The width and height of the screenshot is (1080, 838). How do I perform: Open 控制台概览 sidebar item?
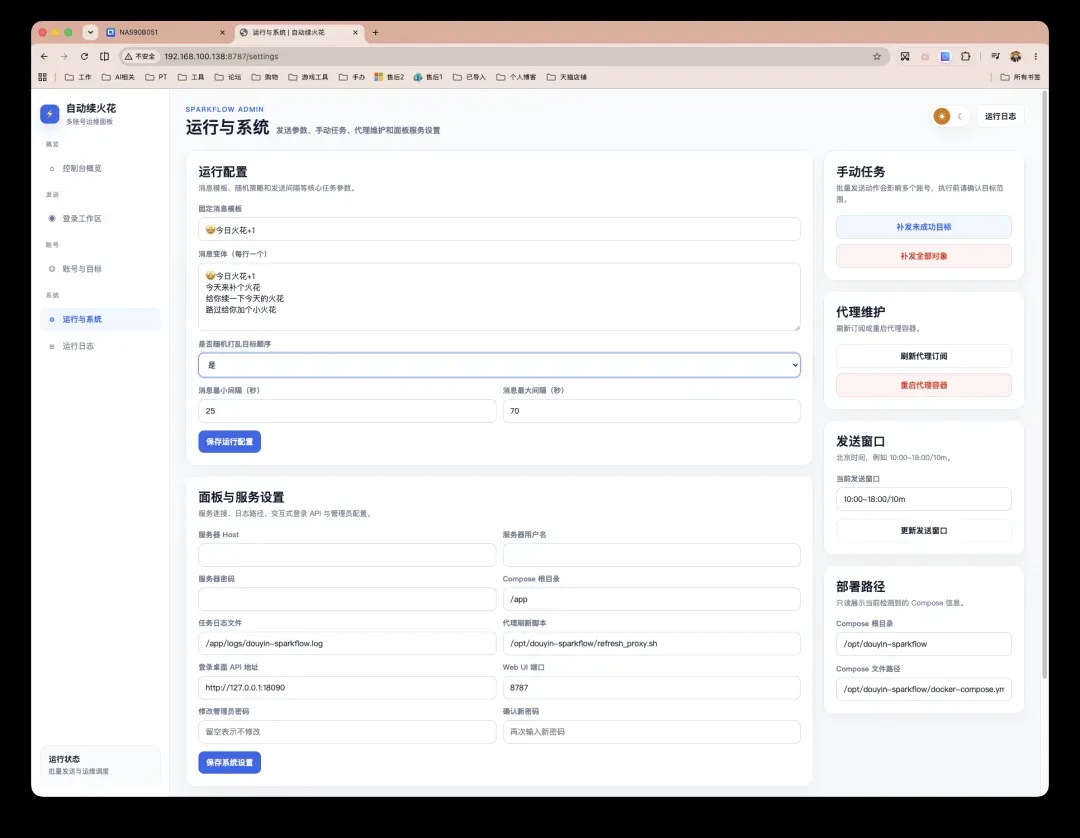[x=82, y=168]
